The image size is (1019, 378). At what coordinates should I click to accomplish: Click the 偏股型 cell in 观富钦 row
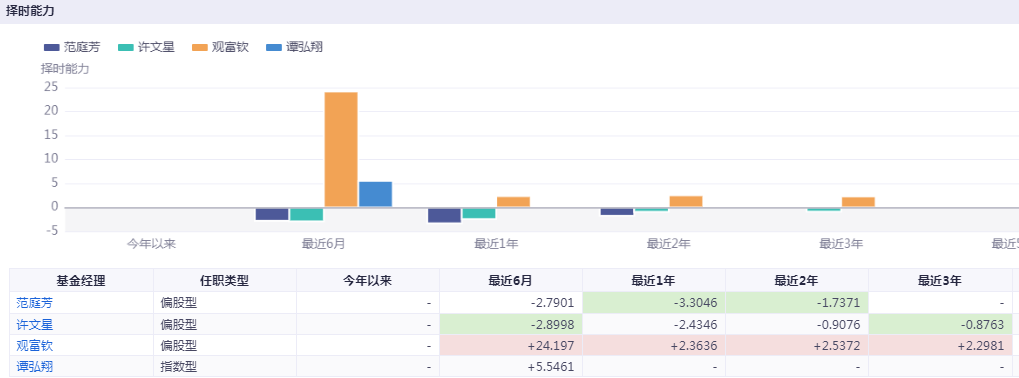pyautogui.click(x=225, y=346)
